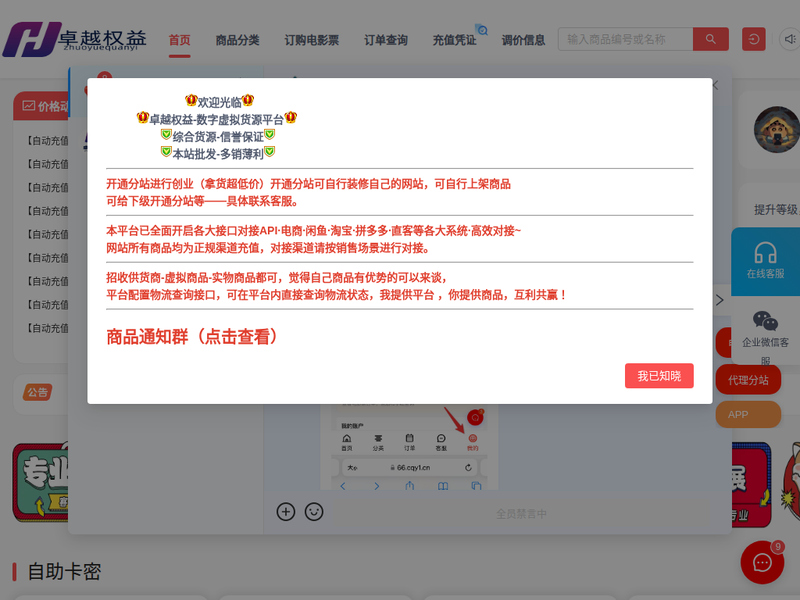The width and height of the screenshot is (800, 600).
Task: Click the 卓越权益 site logo
Action: [75, 39]
